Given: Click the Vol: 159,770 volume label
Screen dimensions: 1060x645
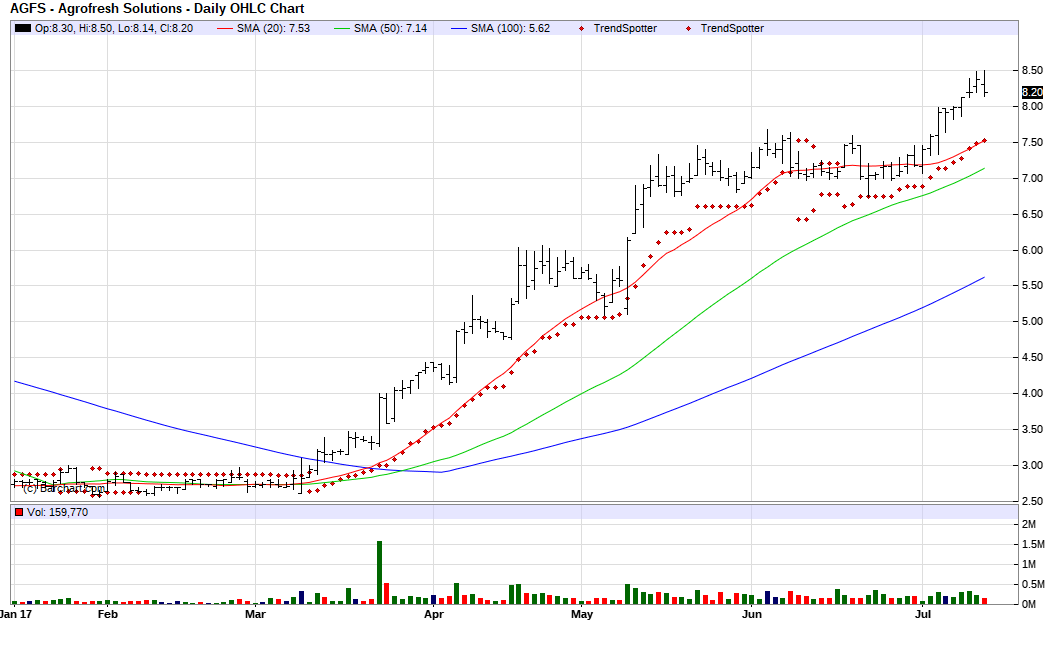Looking at the screenshot, I should tap(57, 512).
